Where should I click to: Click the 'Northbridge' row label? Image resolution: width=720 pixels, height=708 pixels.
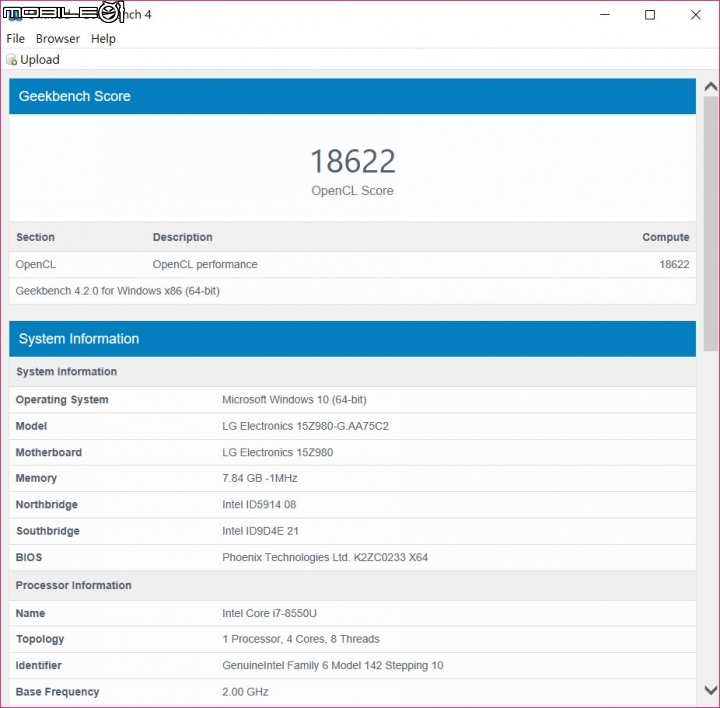tap(47, 505)
